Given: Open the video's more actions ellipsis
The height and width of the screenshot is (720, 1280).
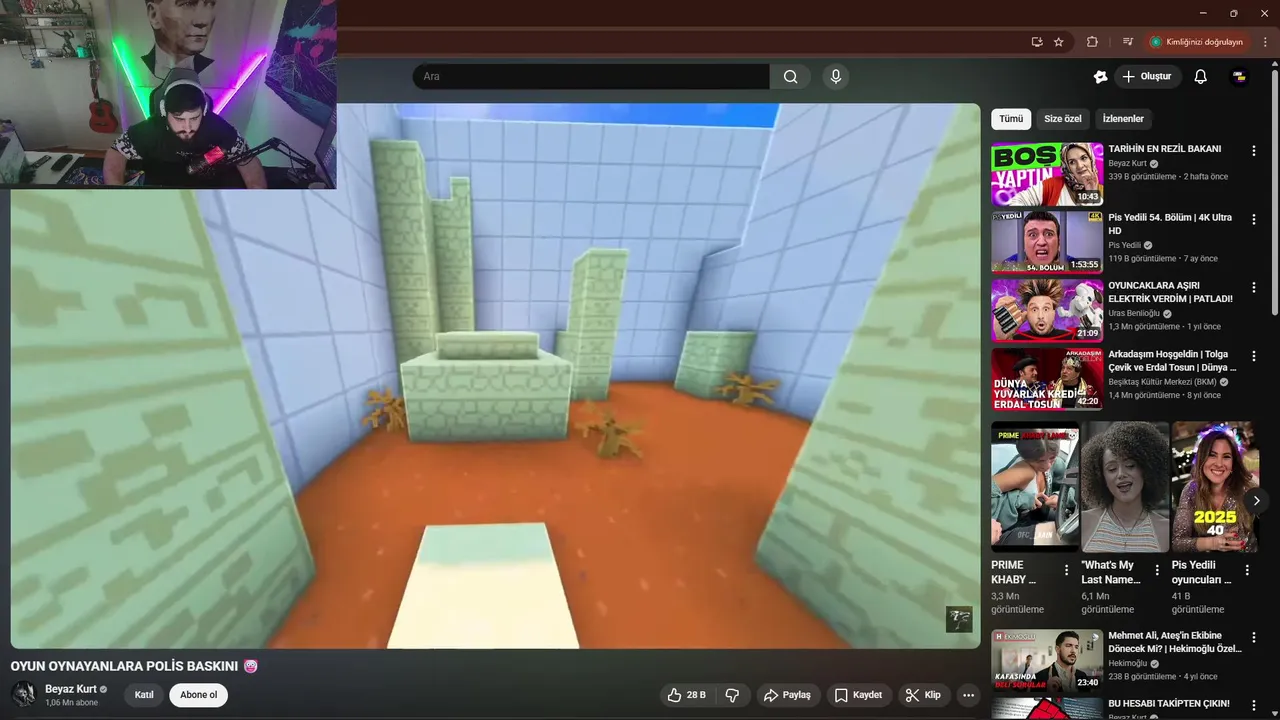Looking at the screenshot, I should coord(968,695).
